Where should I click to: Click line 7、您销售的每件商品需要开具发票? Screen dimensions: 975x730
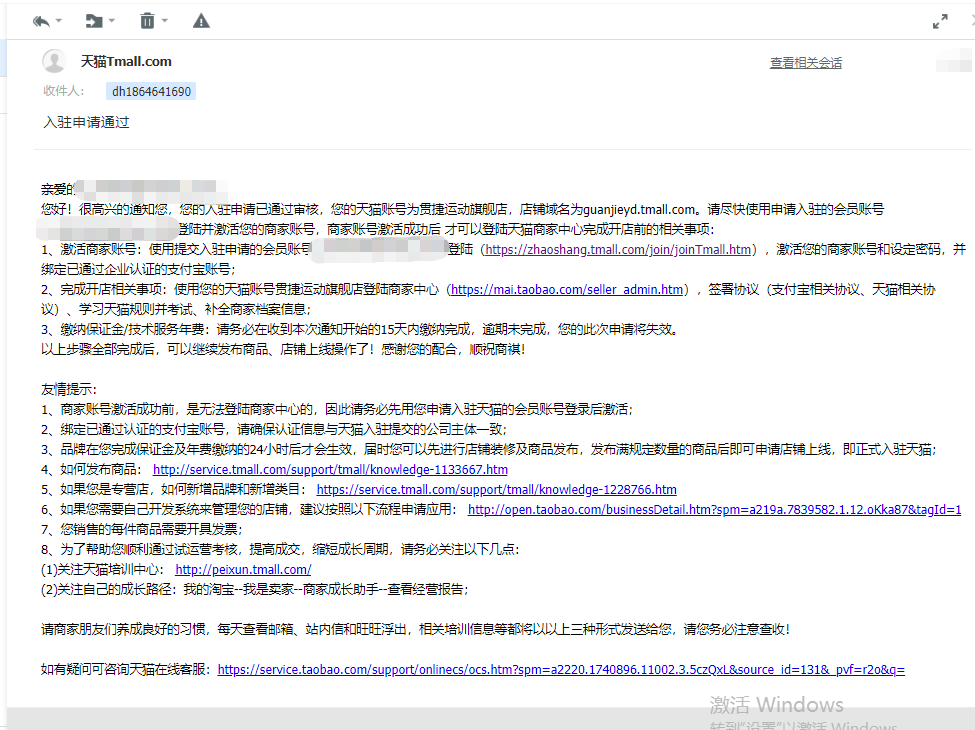click(x=142, y=529)
